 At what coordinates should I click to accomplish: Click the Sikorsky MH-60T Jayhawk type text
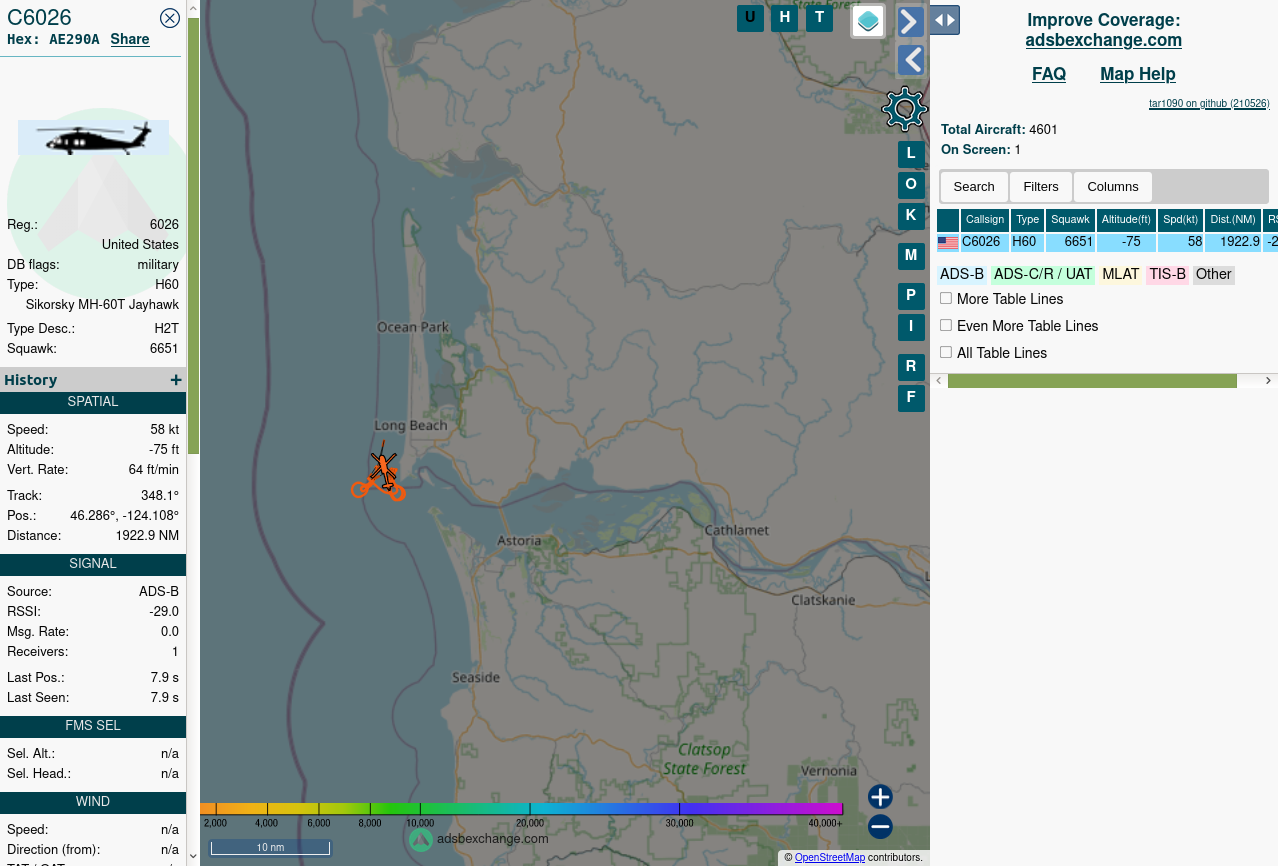pos(102,304)
